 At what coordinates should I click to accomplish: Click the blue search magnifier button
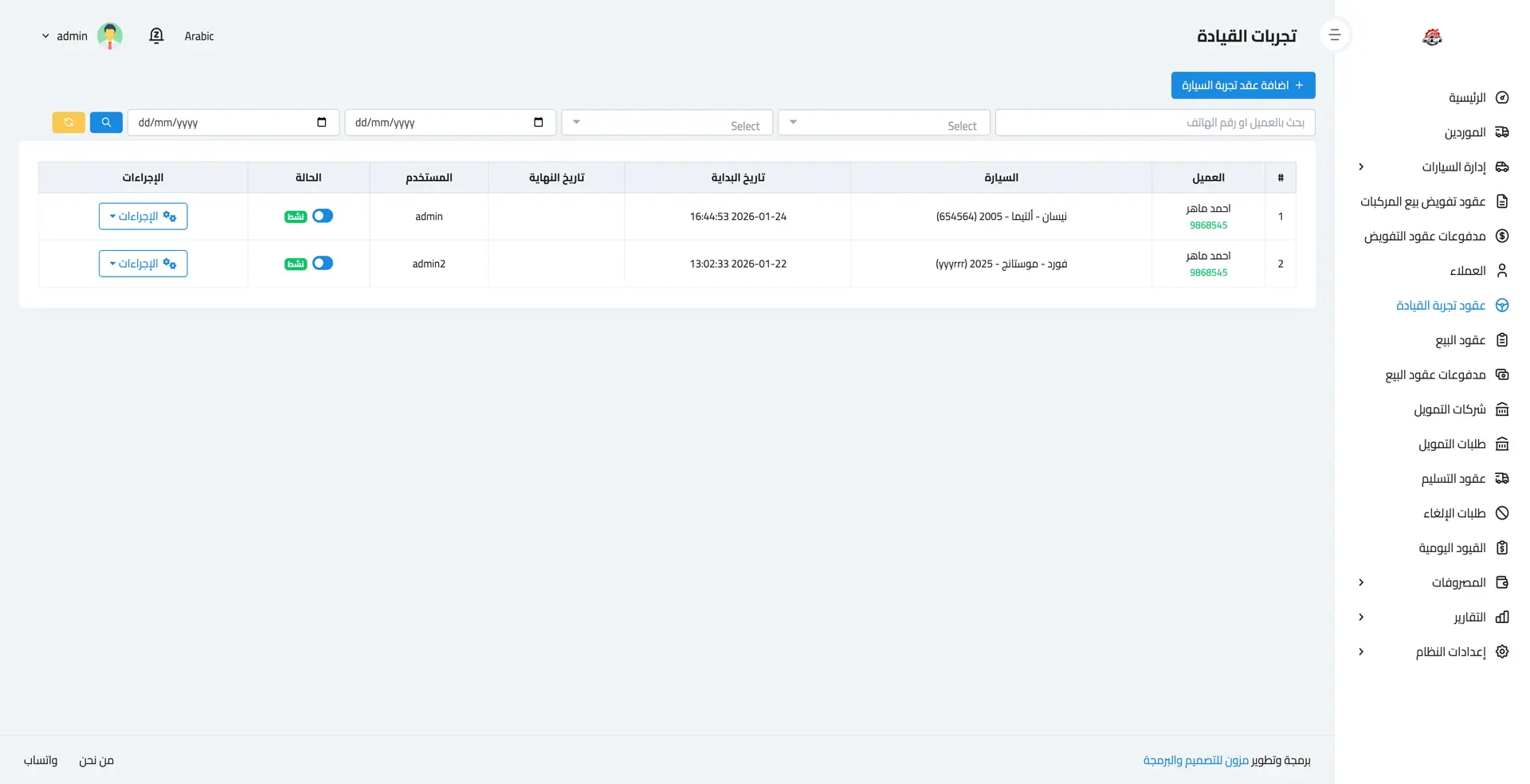(x=106, y=123)
